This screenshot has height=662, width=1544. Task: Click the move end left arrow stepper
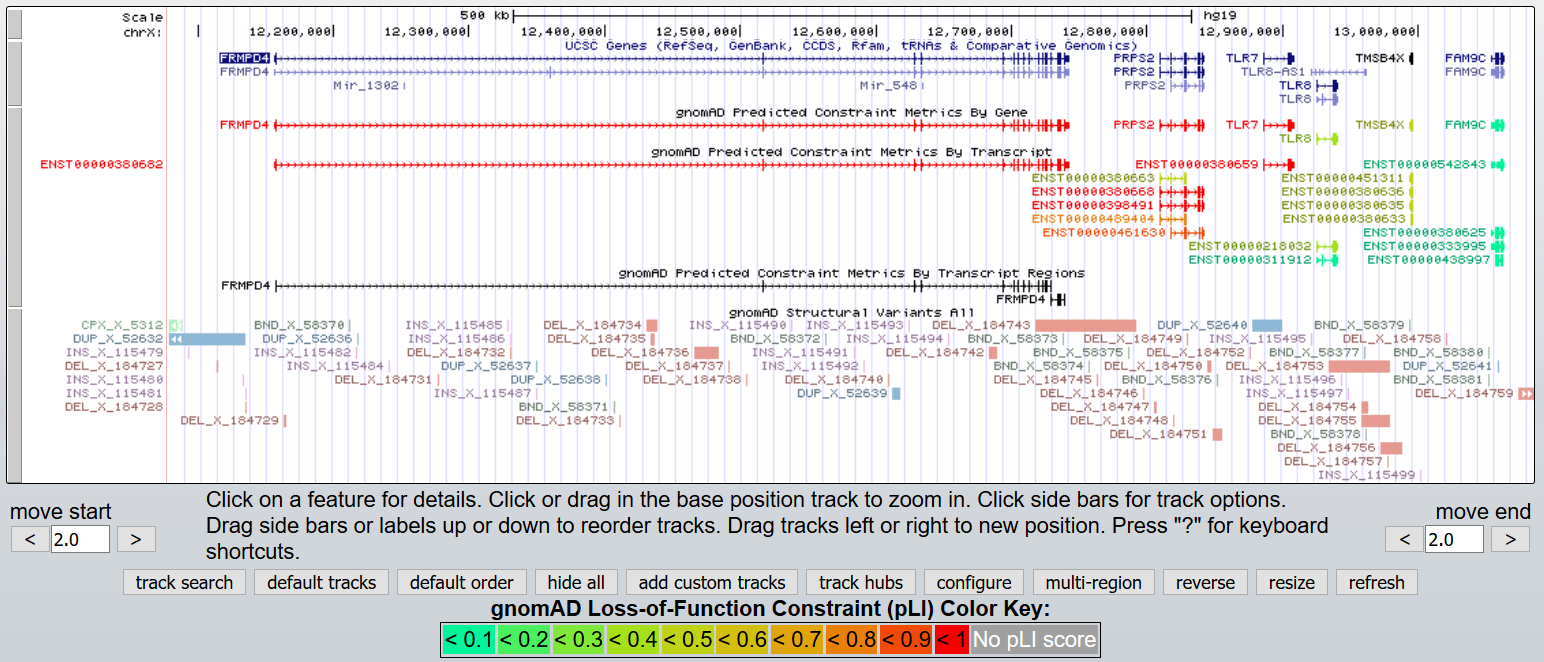(x=1402, y=538)
